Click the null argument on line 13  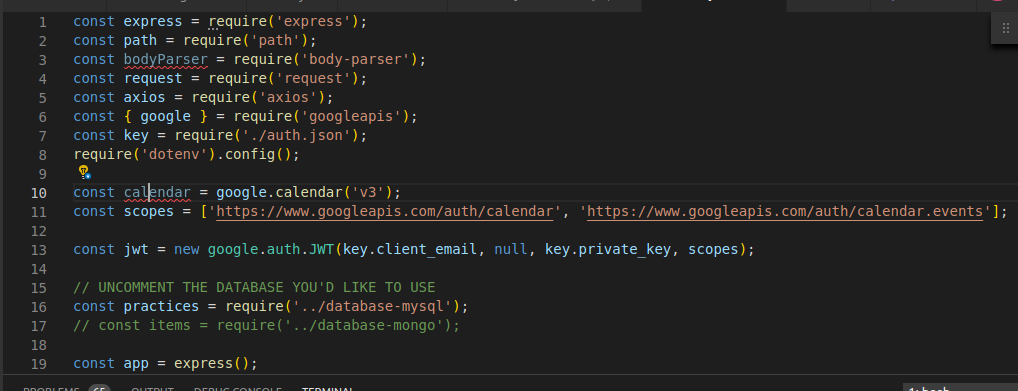pyautogui.click(x=511, y=249)
